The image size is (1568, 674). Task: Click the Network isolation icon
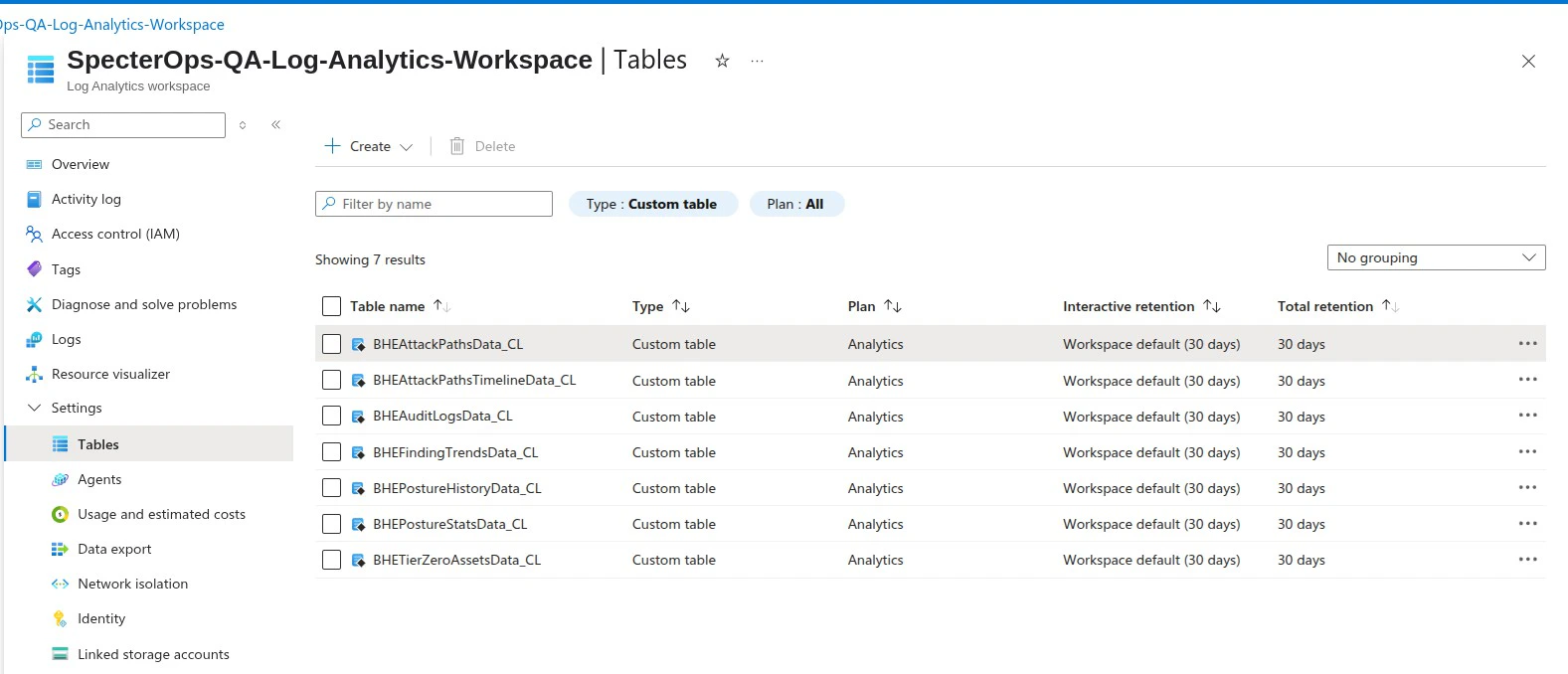pyautogui.click(x=60, y=584)
